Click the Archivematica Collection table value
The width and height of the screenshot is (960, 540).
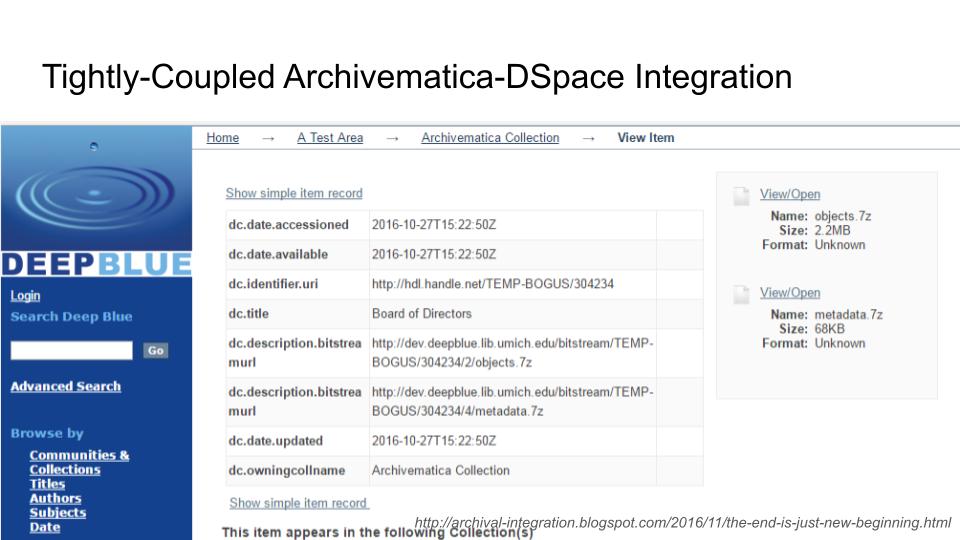point(441,470)
